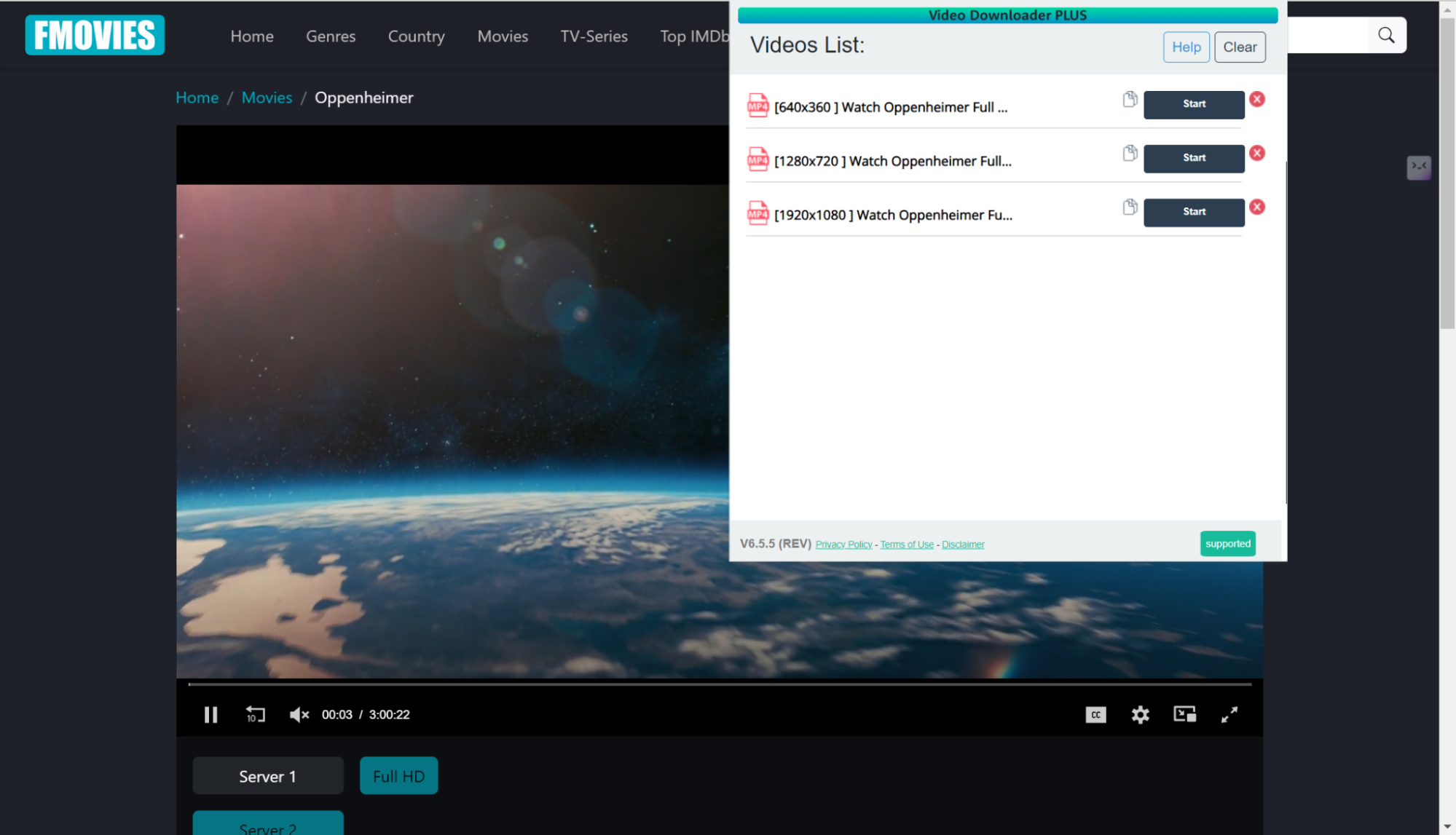Enter fullscreen mode
The height and width of the screenshot is (835, 1456).
pyautogui.click(x=1229, y=715)
